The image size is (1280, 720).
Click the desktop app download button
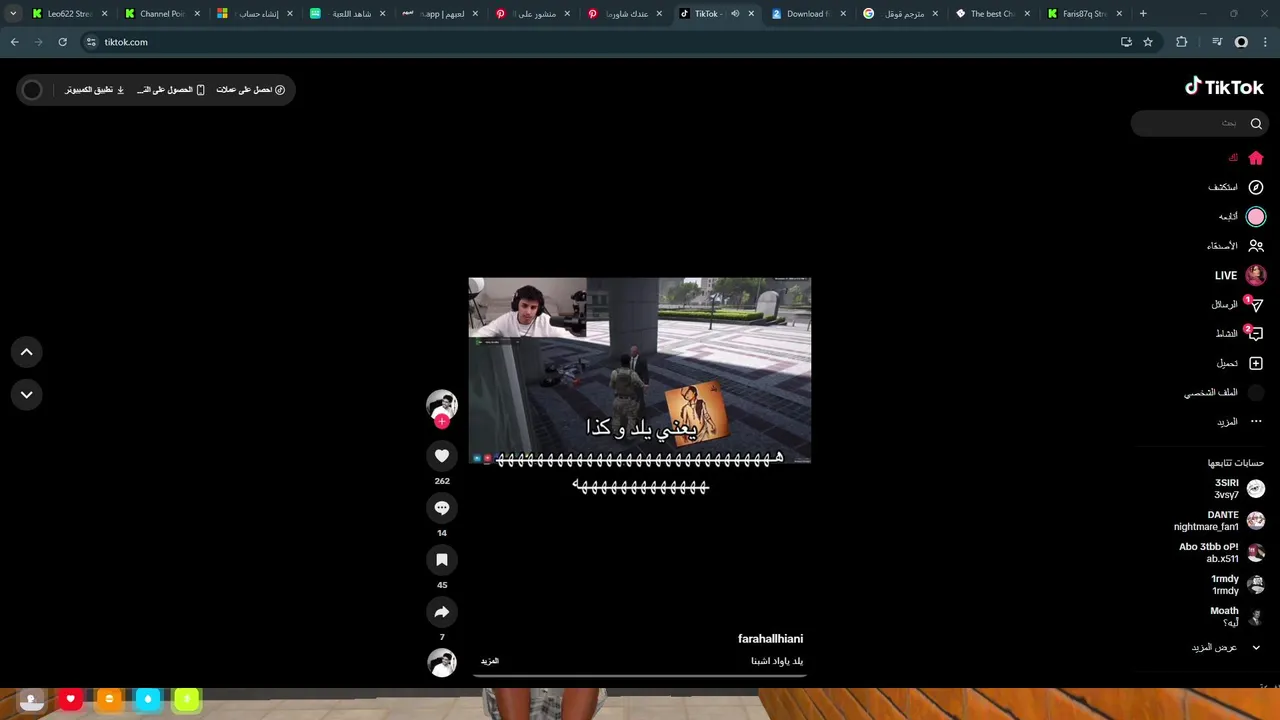(x=95, y=90)
